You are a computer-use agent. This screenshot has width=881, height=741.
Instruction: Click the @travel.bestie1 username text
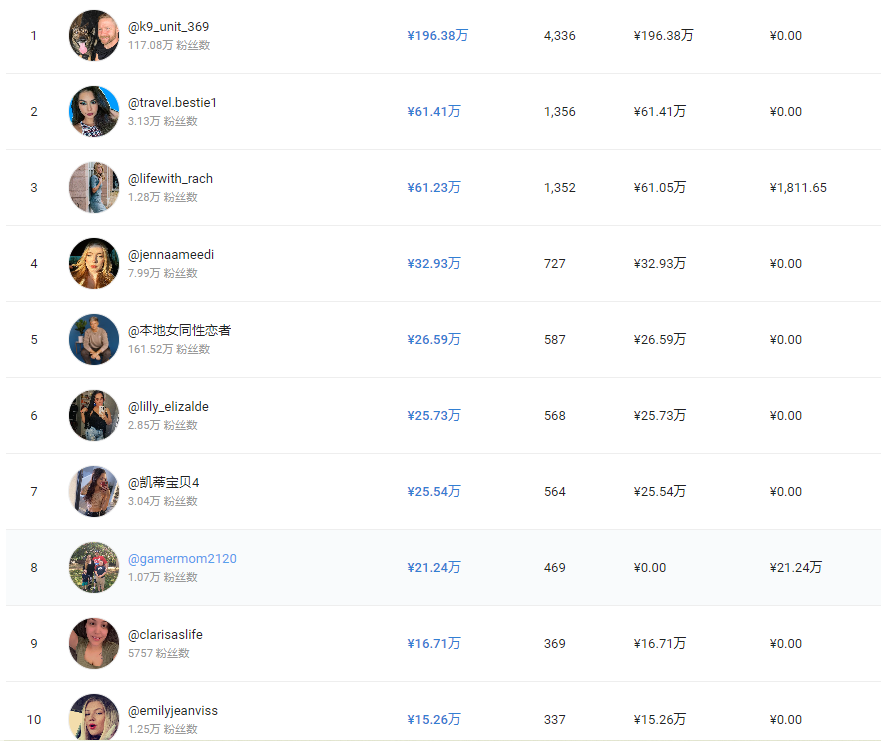coord(172,103)
